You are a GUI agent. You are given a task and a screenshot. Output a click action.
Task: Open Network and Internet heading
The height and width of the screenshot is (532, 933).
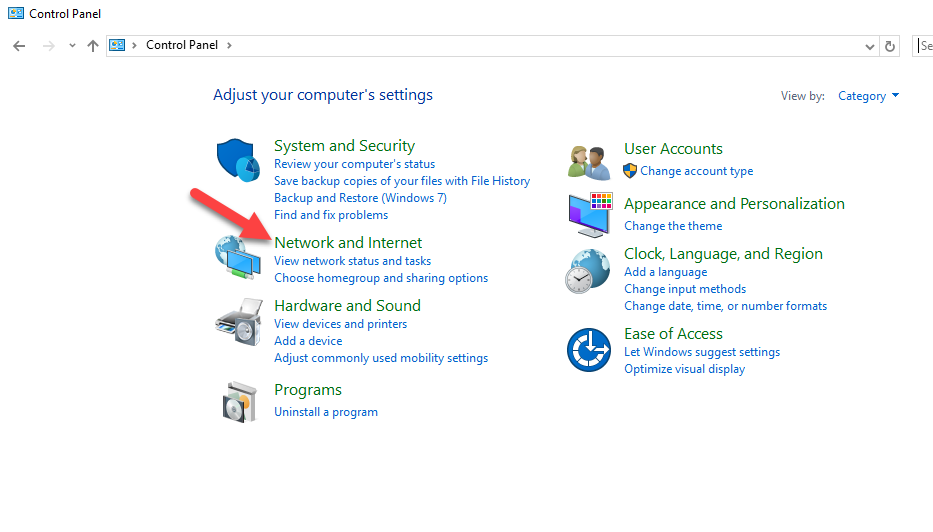pyautogui.click(x=348, y=243)
